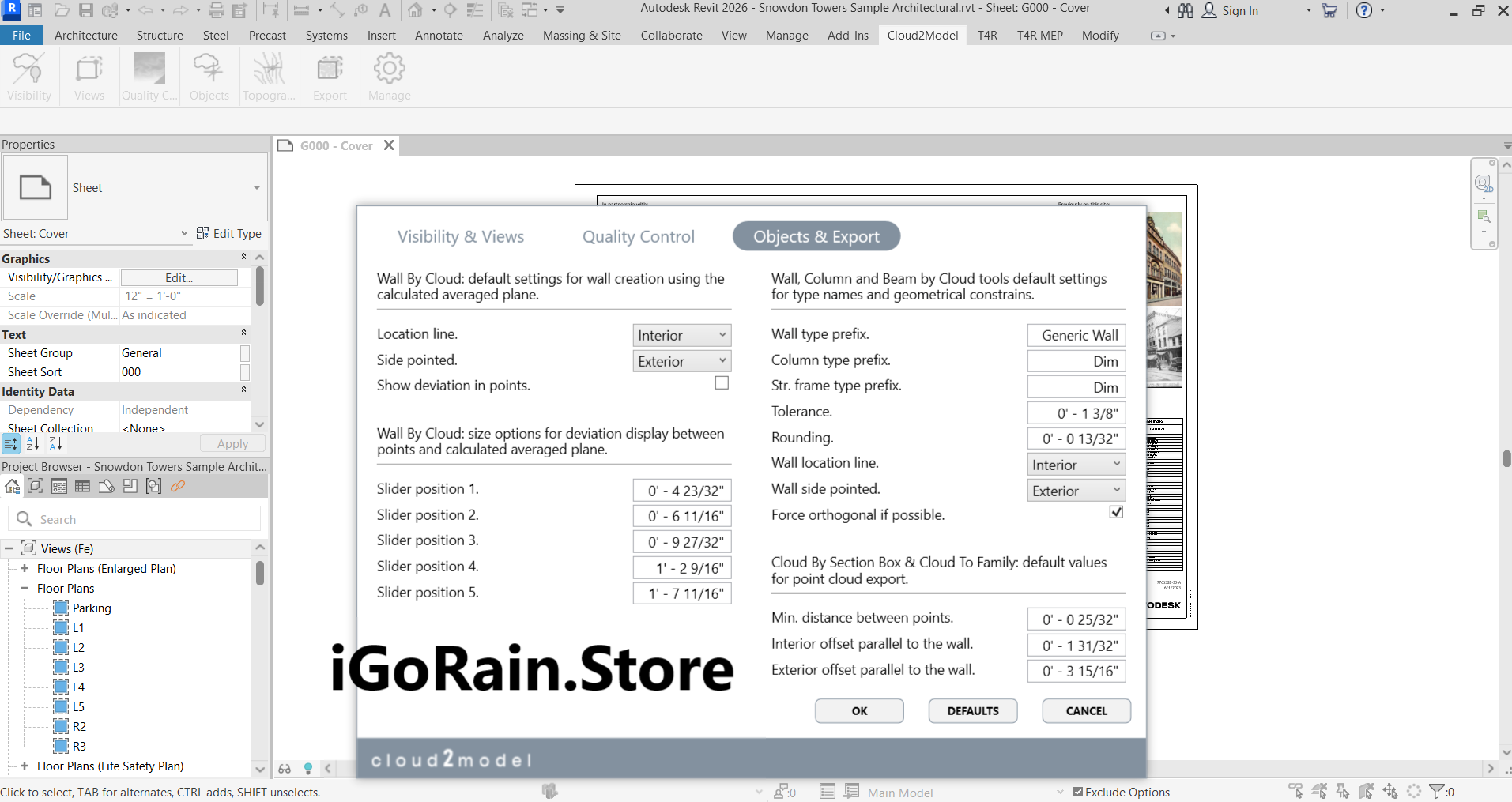
Task: Expand Floor Plans (Enlarged Plan) in Project Browser
Action: (x=24, y=568)
